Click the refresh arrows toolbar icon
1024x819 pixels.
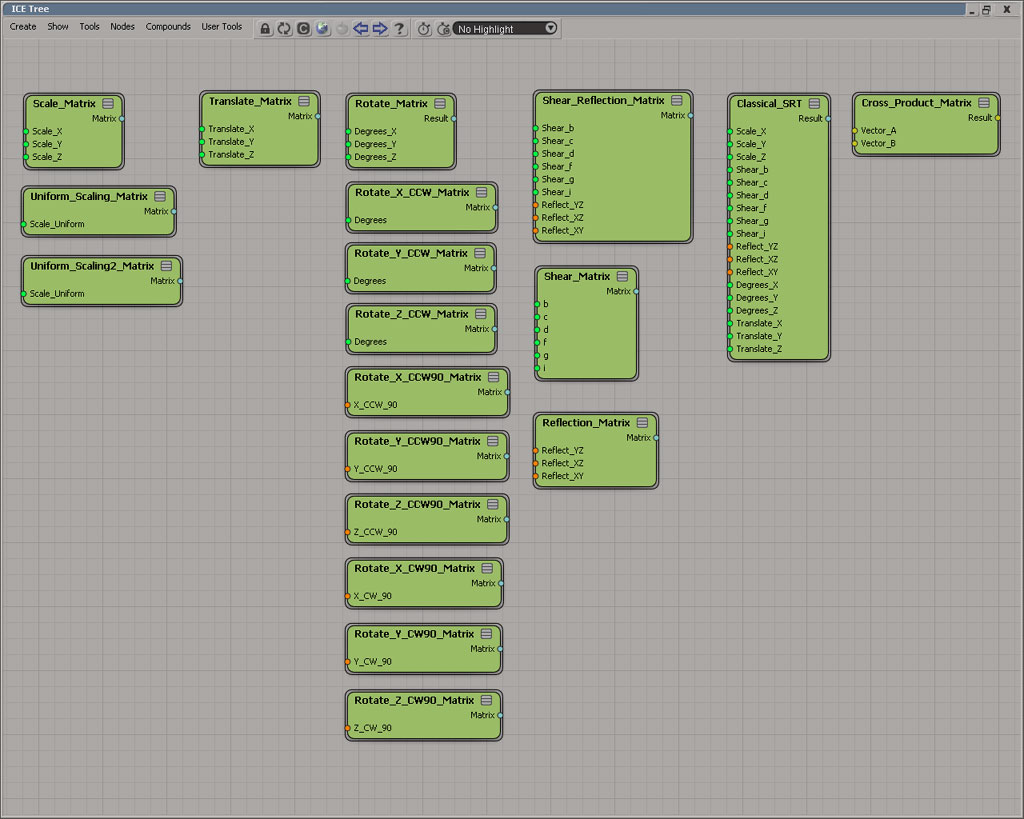click(x=284, y=29)
